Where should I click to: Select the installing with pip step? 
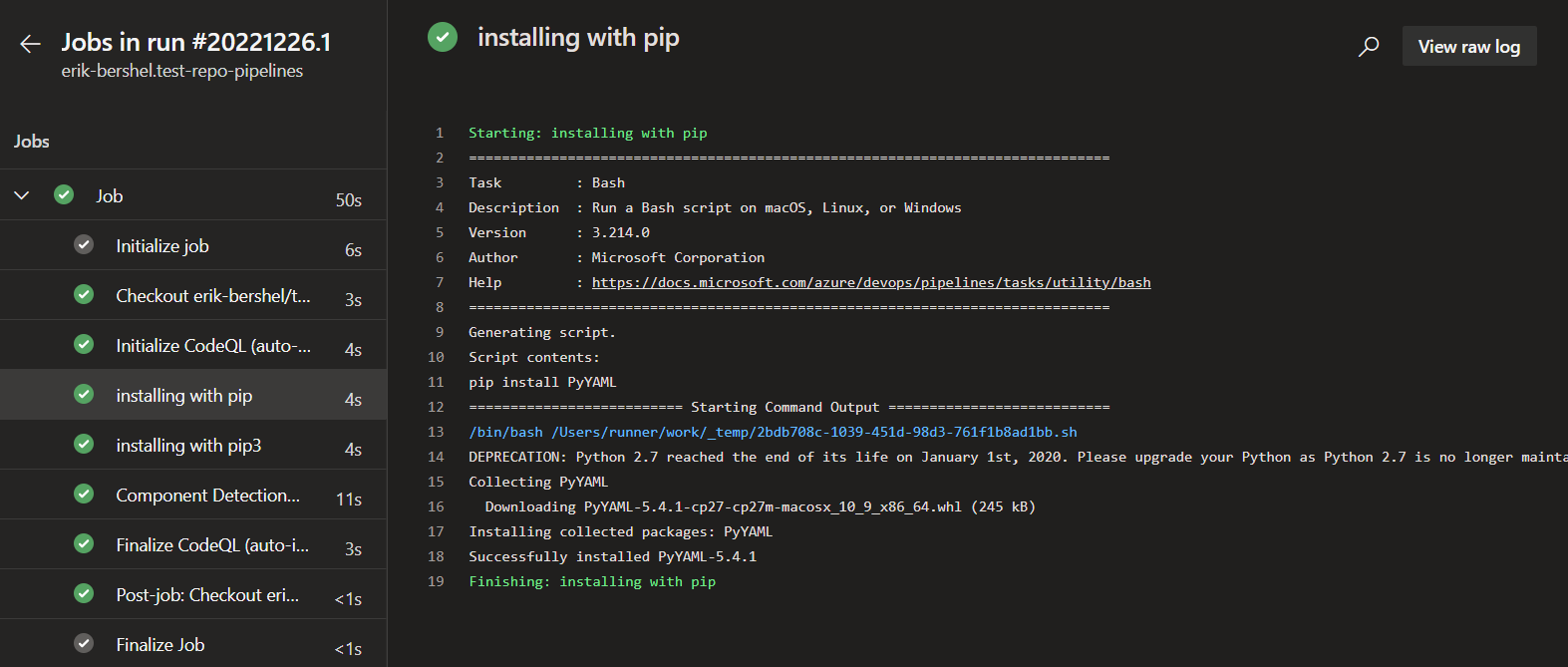(x=193, y=395)
